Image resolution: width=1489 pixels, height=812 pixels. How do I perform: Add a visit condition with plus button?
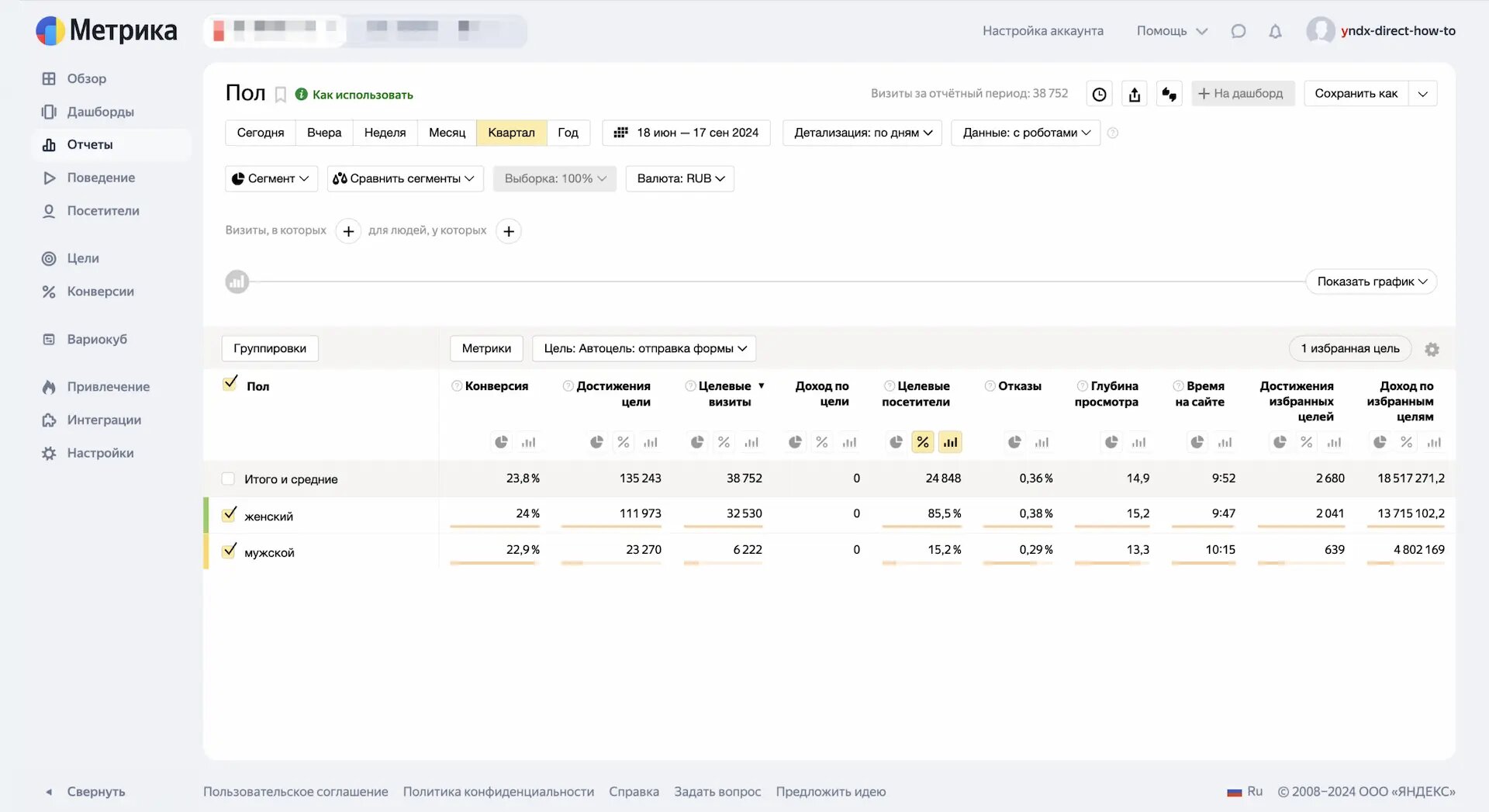[x=348, y=231]
